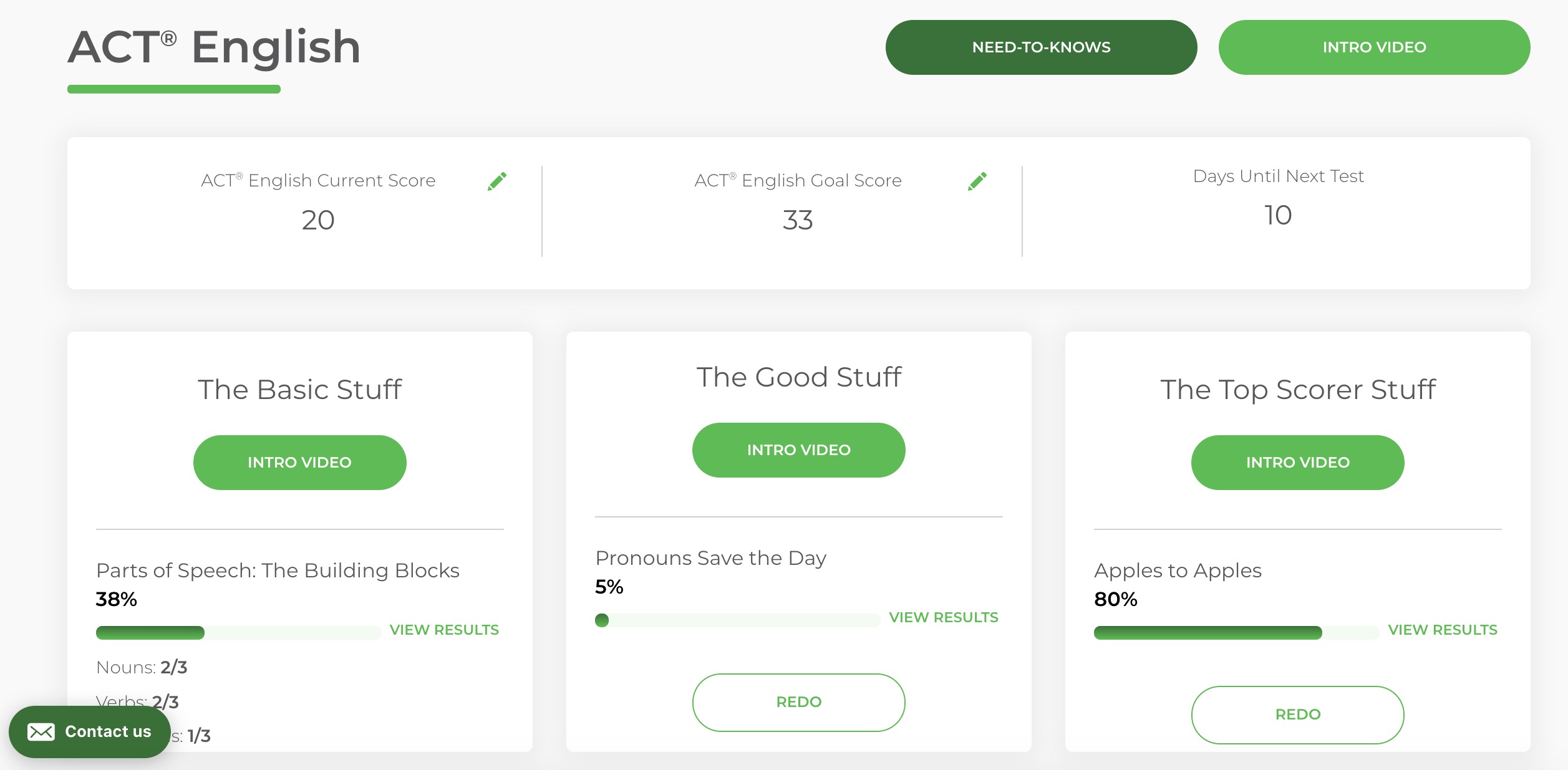The image size is (1568, 770).
Task: Click the Contact us envelope icon
Action: (41, 732)
